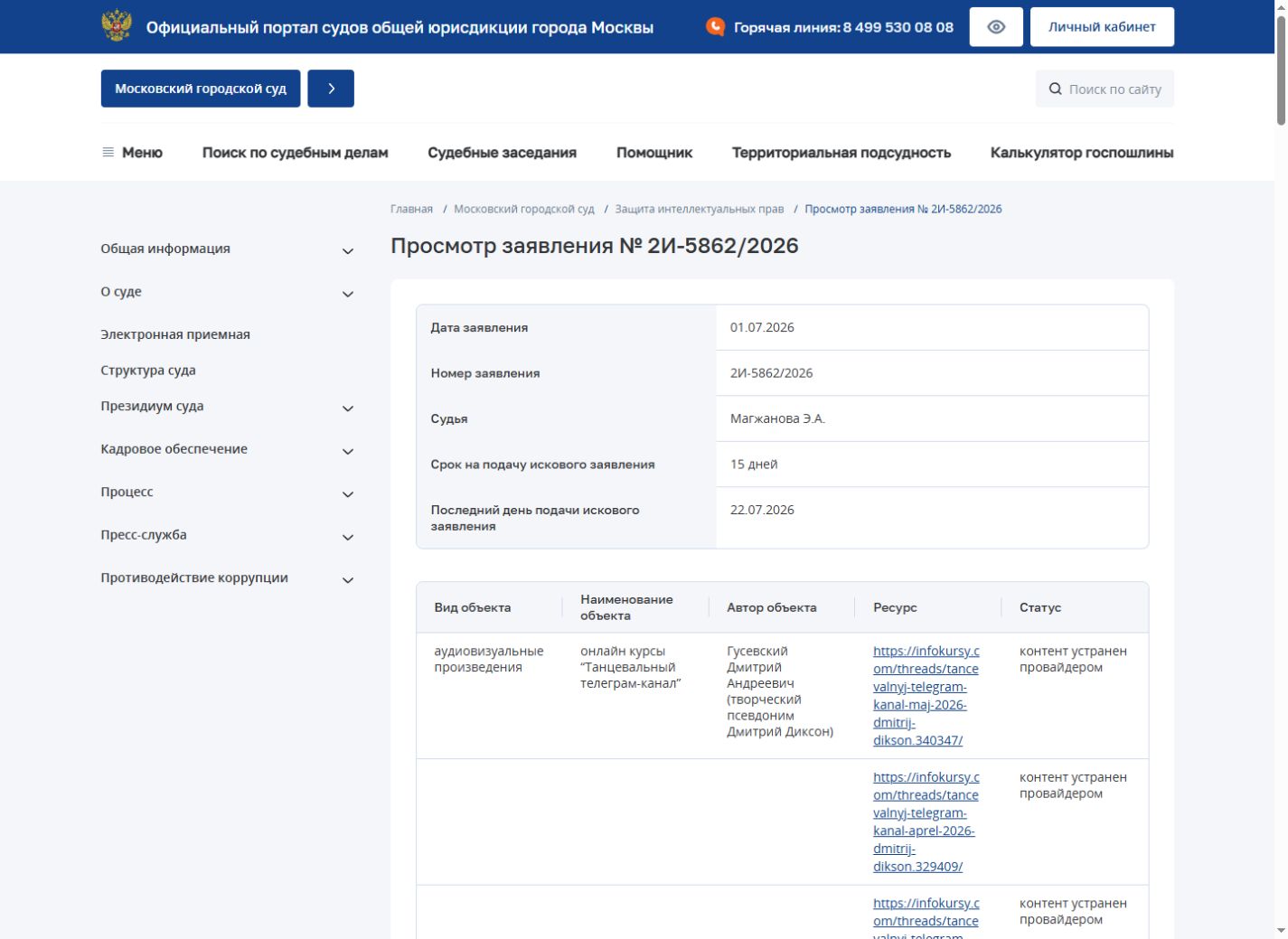The width and height of the screenshot is (1288, 939).
Task: Click the Личный кабинет button
Action: coord(1102,27)
